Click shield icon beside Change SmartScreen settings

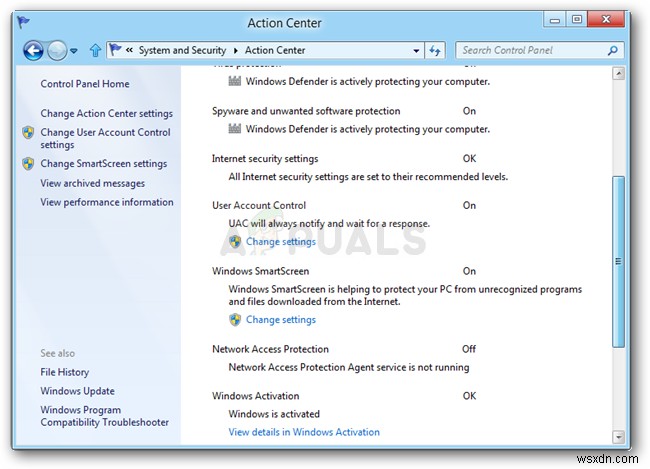28,163
